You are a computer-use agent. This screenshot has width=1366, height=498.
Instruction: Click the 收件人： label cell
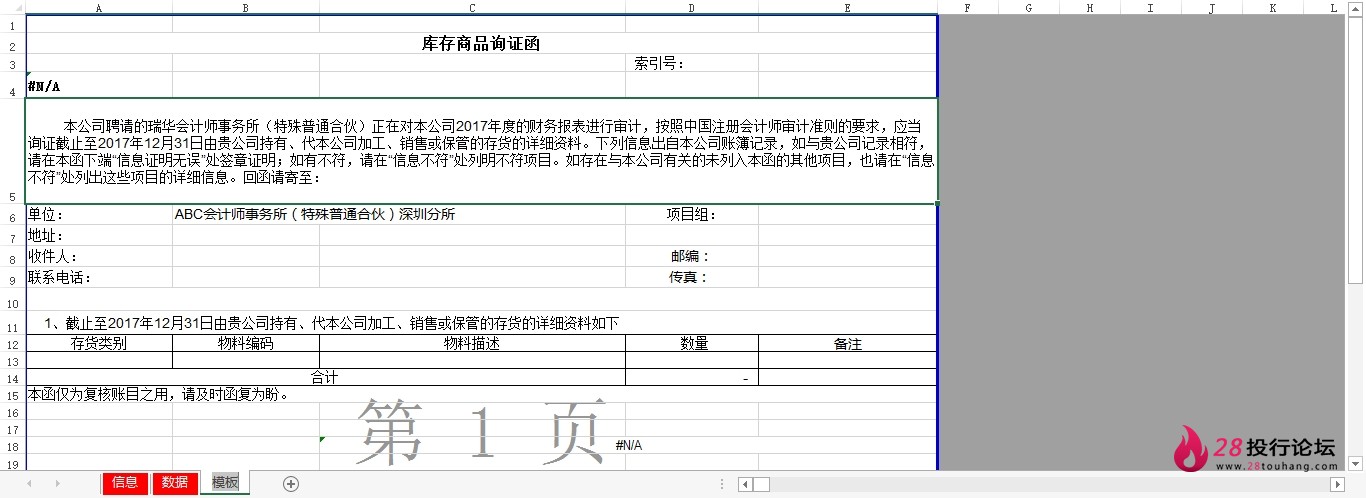pyautogui.click(x=99, y=257)
